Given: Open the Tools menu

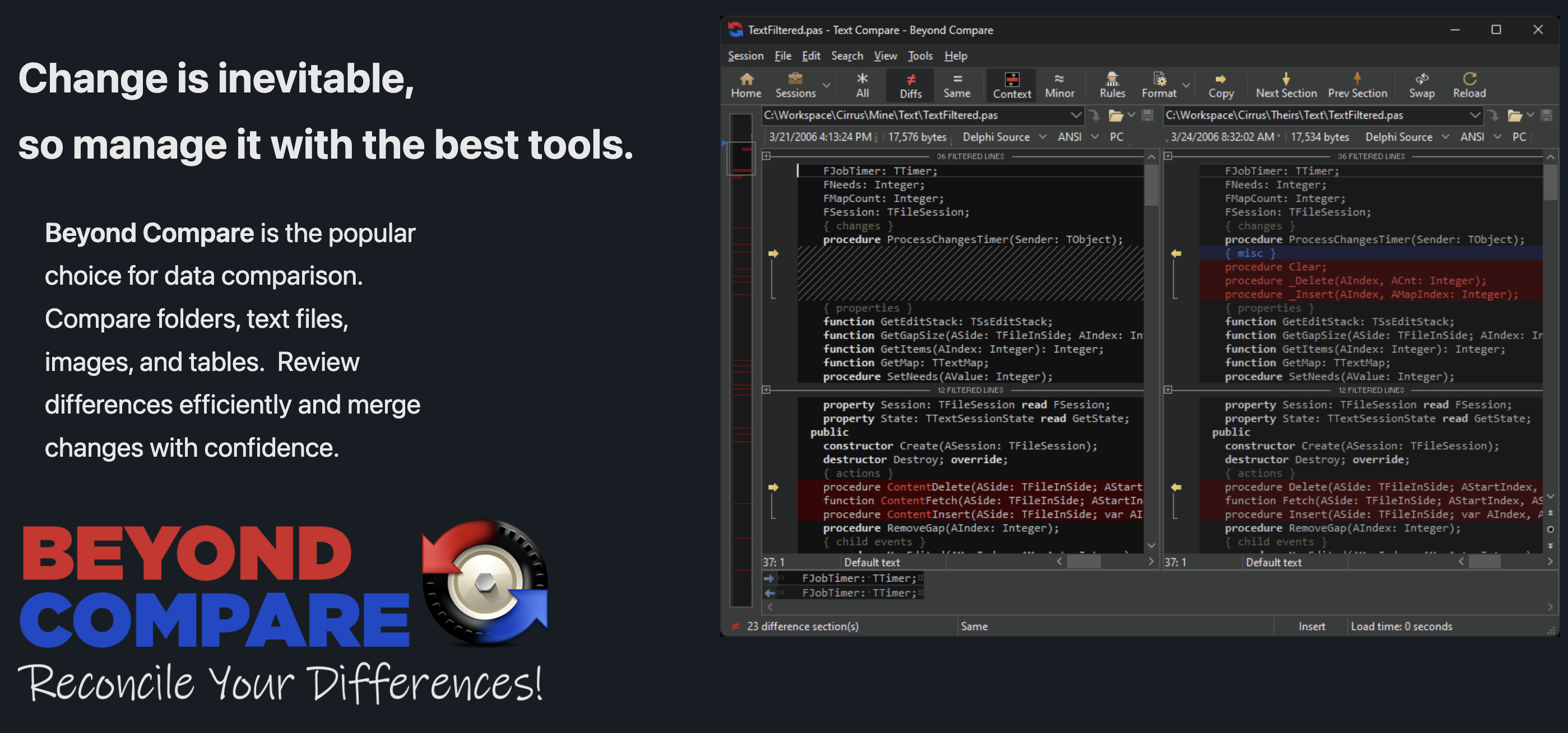Looking at the screenshot, I should tap(920, 56).
